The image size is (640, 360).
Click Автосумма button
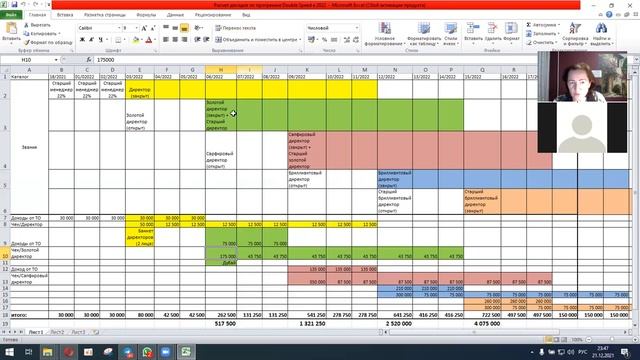click(542, 25)
